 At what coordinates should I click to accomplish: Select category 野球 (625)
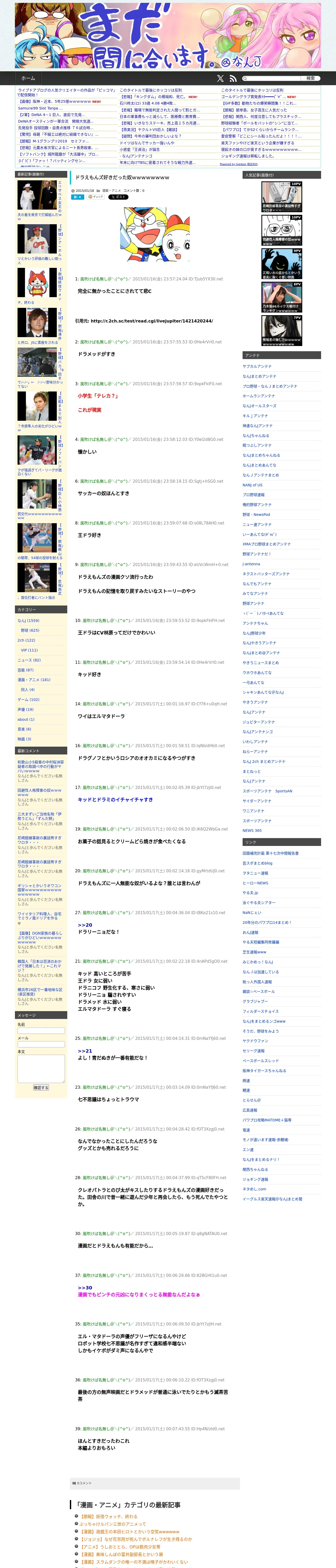(30, 631)
